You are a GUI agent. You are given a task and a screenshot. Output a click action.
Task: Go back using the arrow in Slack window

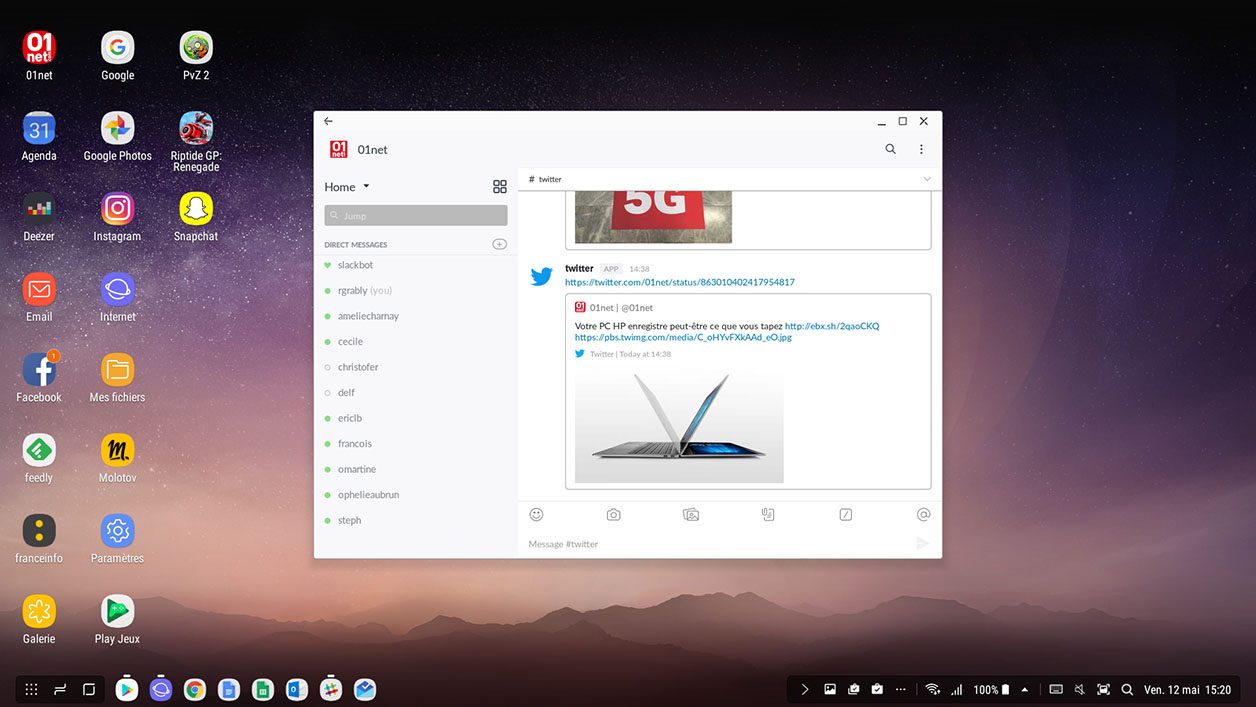tap(328, 121)
